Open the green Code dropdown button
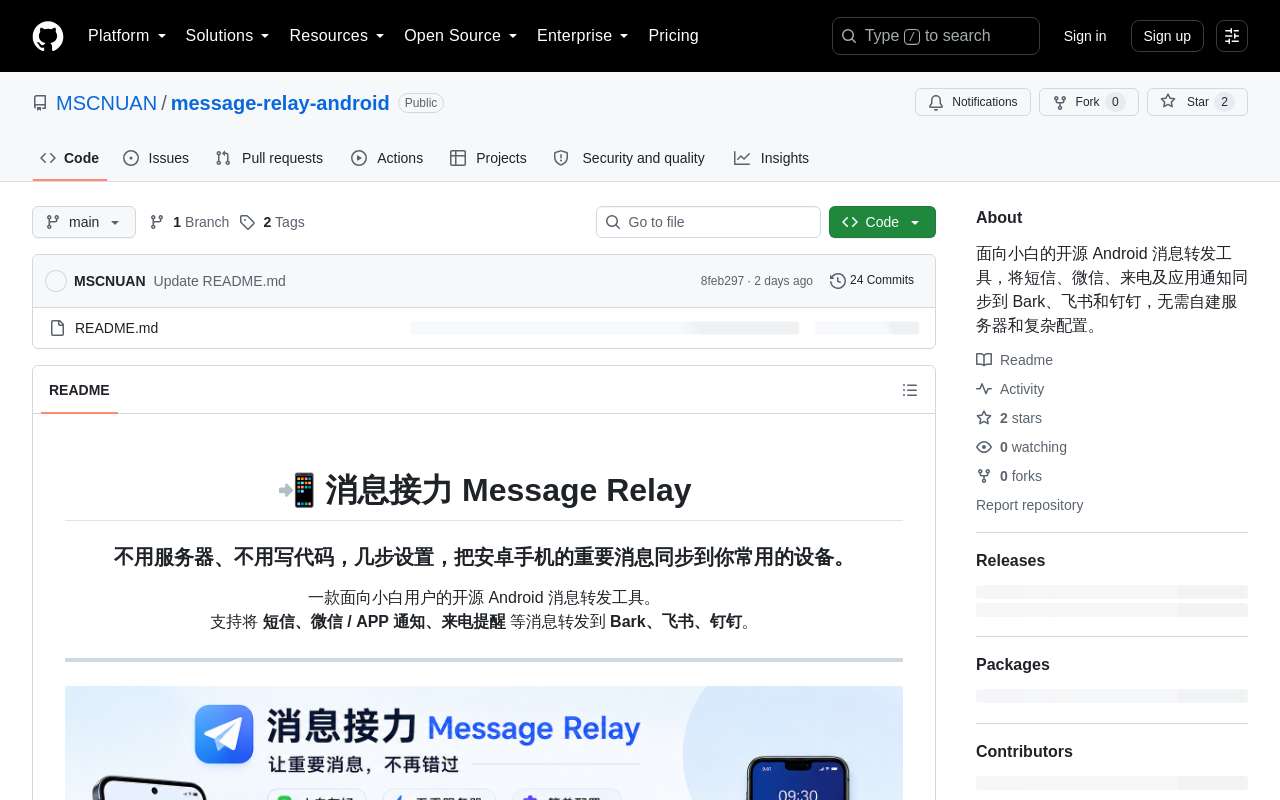Viewport: 1280px width, 800px height. (882, 222)
